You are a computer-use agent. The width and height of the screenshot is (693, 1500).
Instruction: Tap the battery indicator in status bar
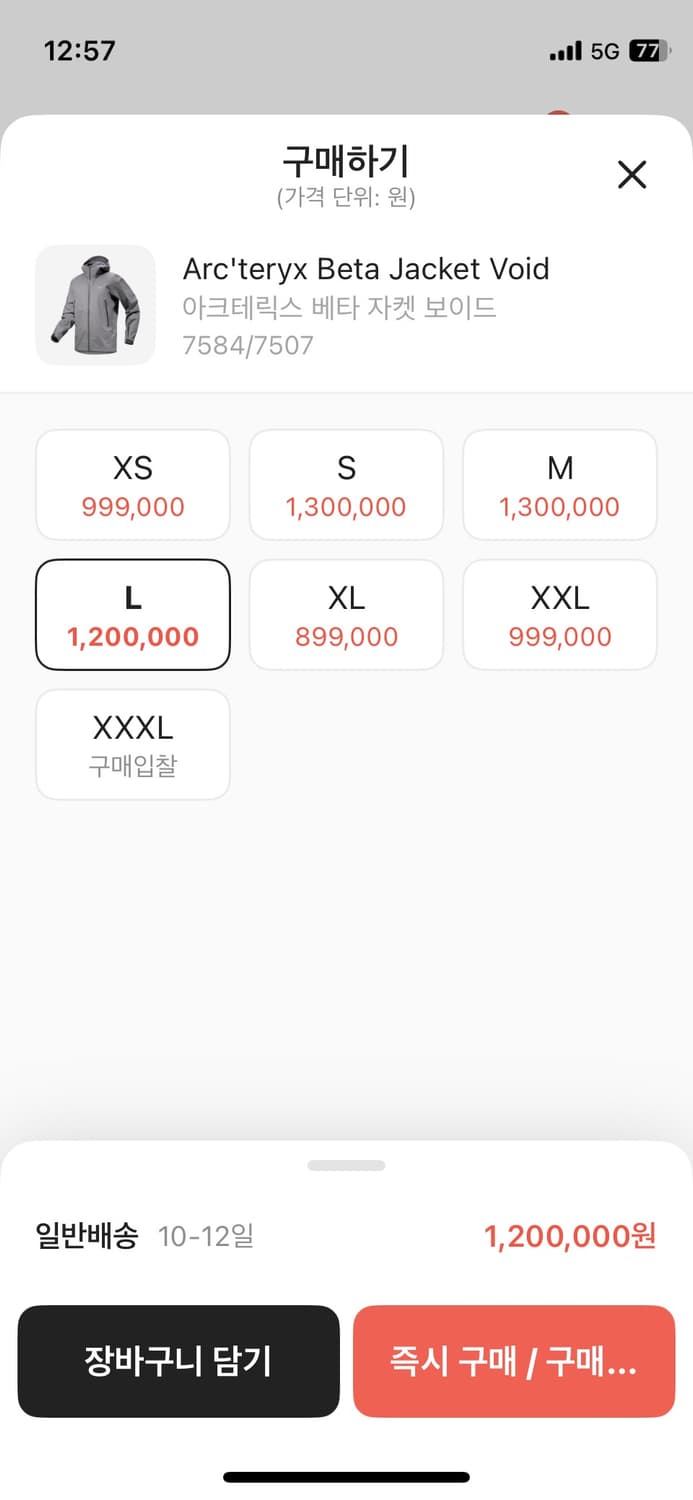click(x=648, y=51)
